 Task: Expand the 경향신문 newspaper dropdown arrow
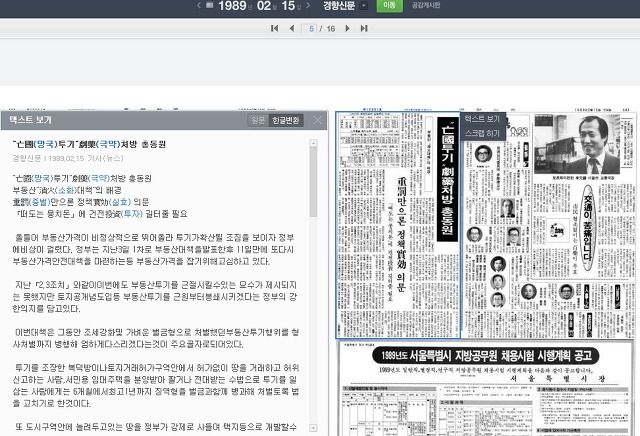coord(364,6)
